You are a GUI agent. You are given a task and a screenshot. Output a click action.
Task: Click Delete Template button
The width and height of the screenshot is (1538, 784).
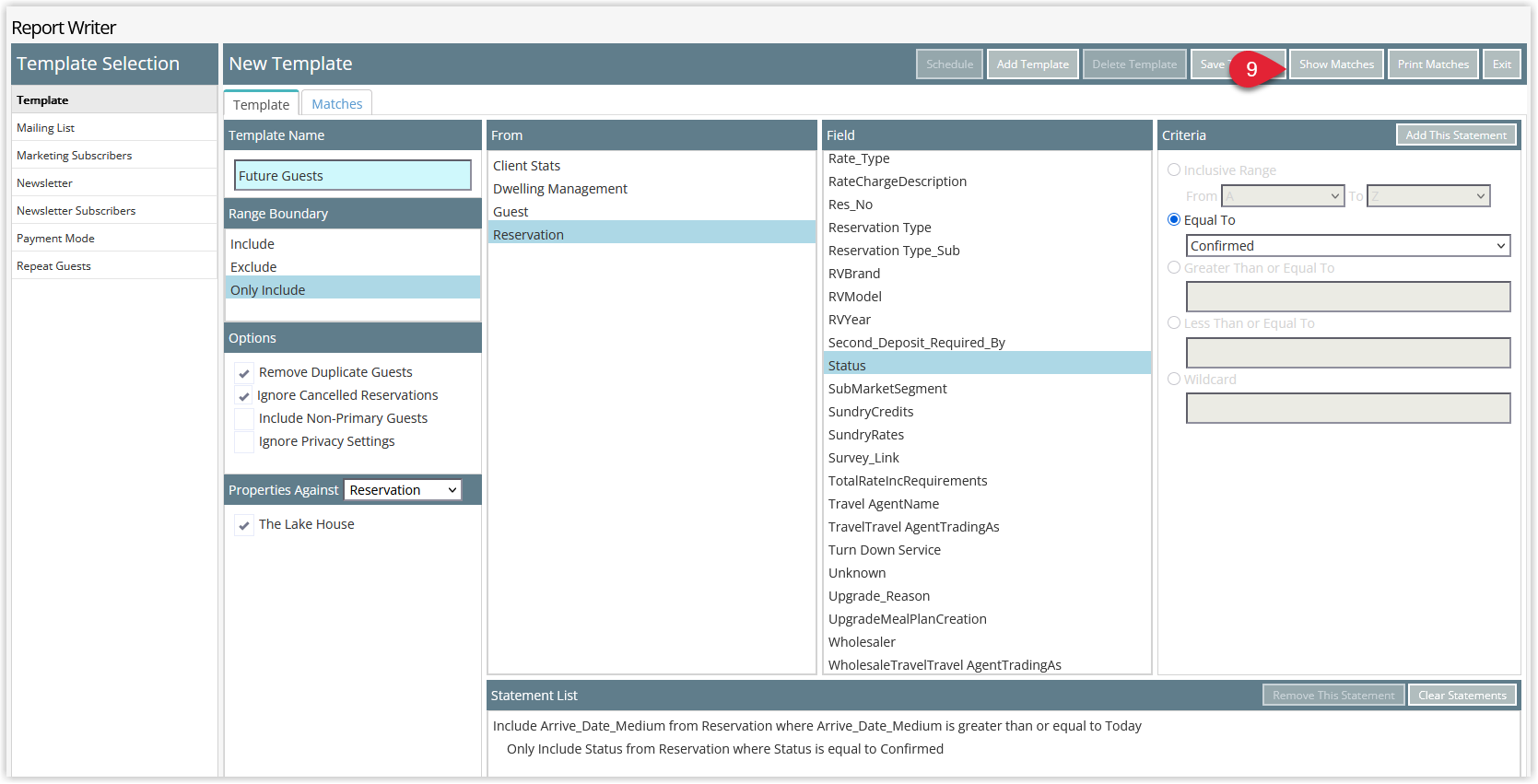[1134, 64]
